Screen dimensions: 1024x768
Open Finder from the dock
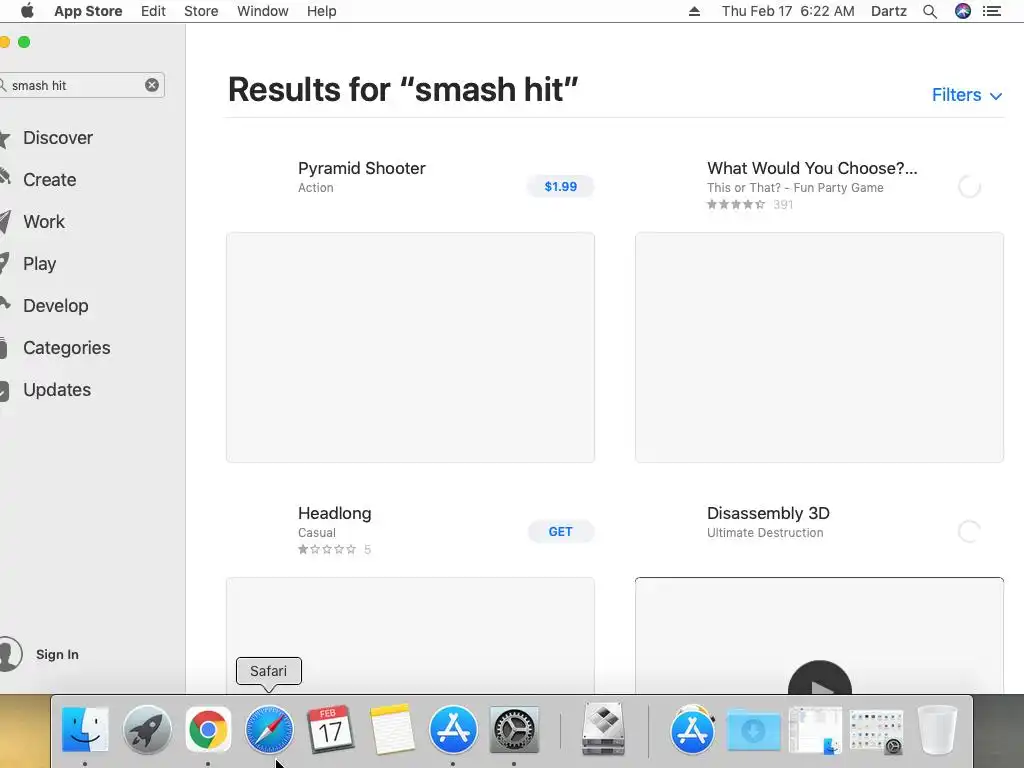(x=85, y=729)
